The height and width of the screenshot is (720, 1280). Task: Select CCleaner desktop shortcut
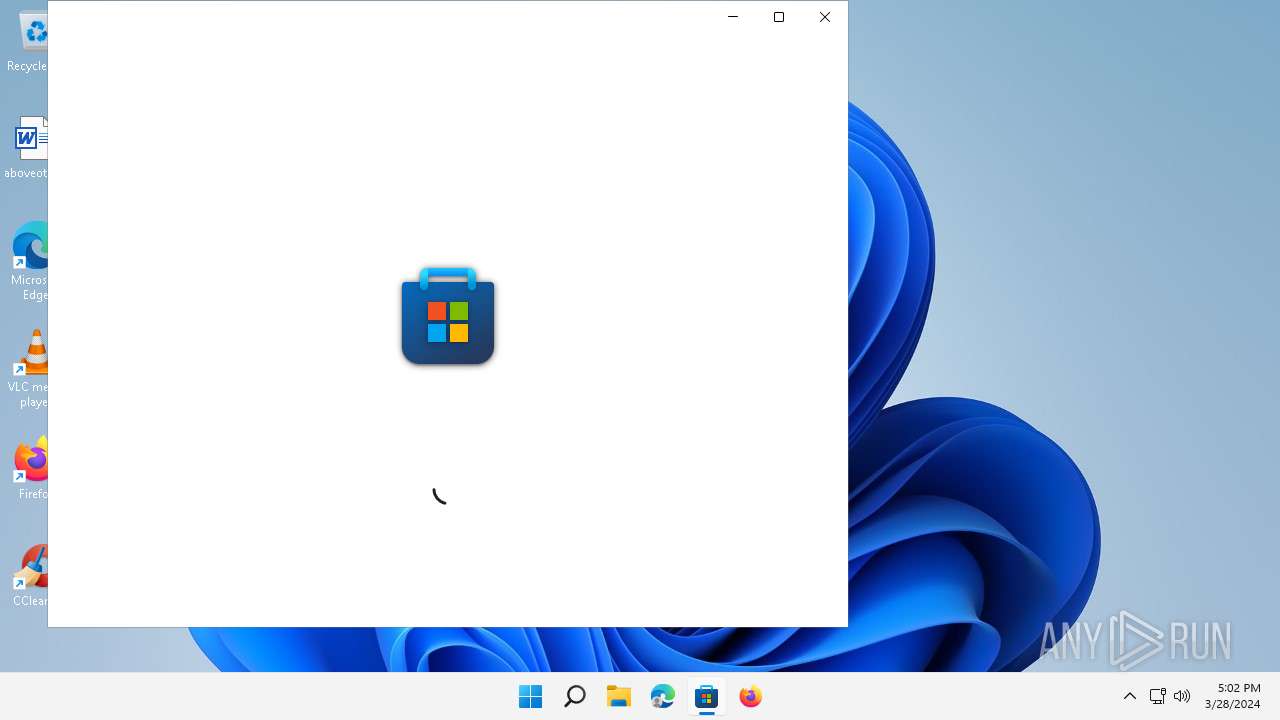(x=30, y=575)
